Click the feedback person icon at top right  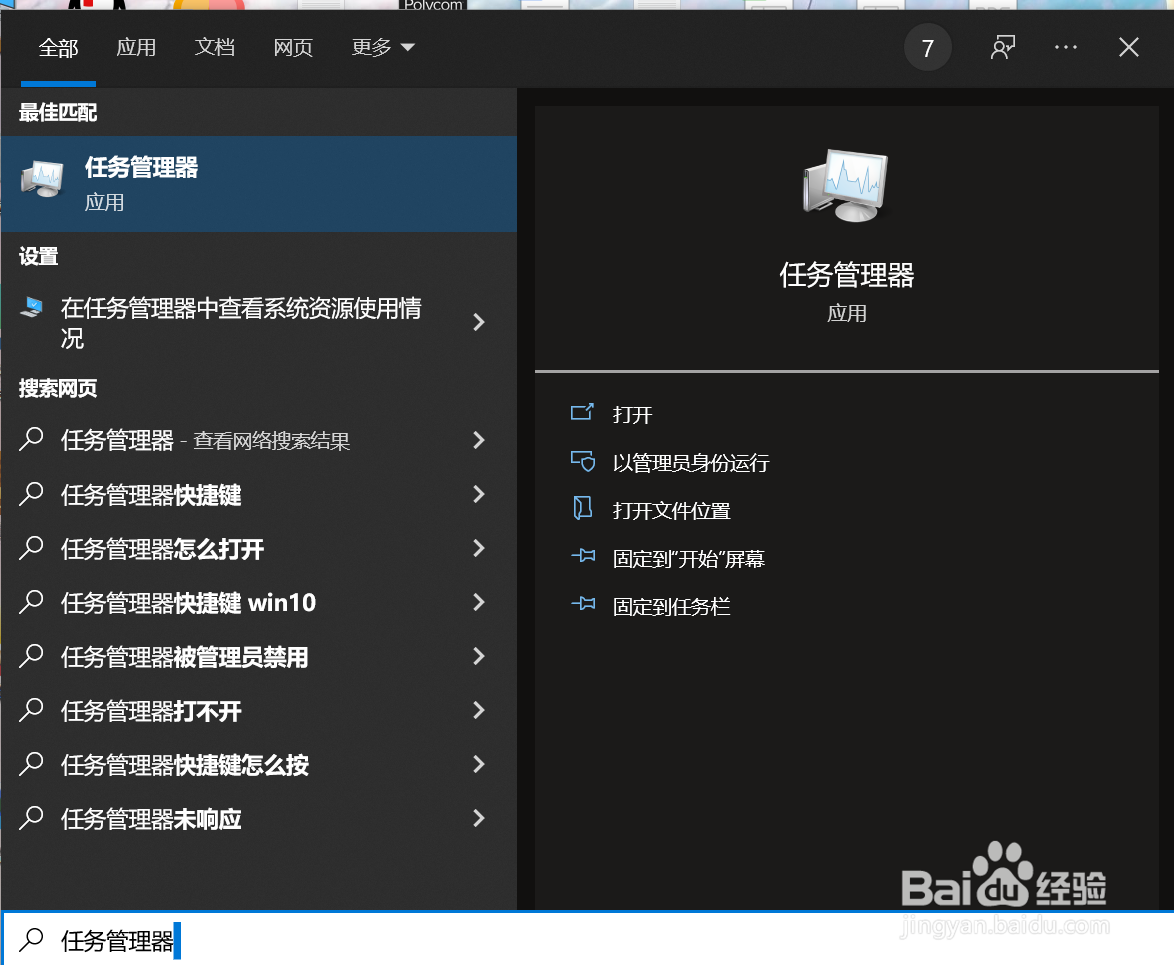click(1003, 47)
